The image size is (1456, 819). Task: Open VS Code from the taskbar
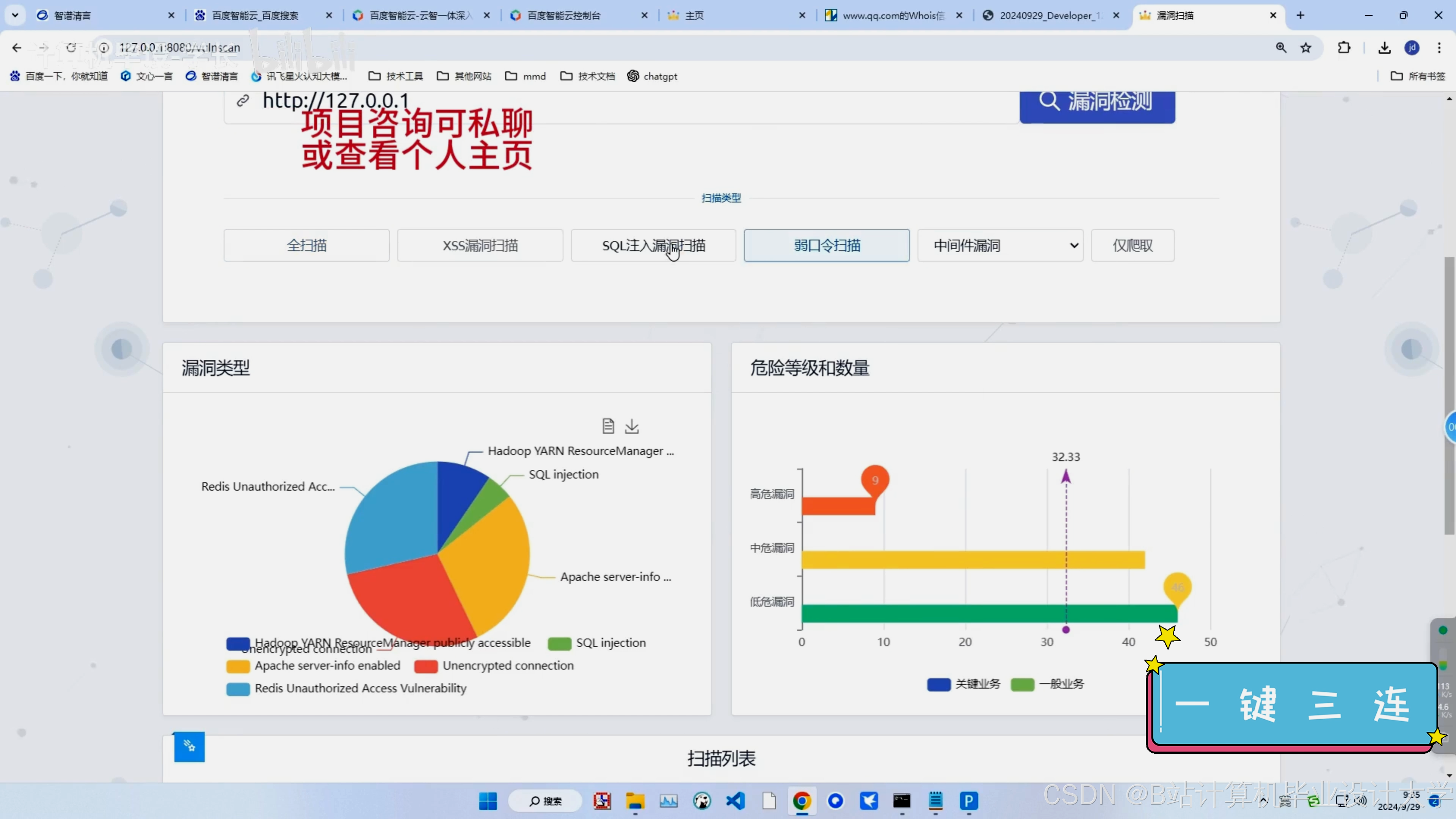[735, 801]
